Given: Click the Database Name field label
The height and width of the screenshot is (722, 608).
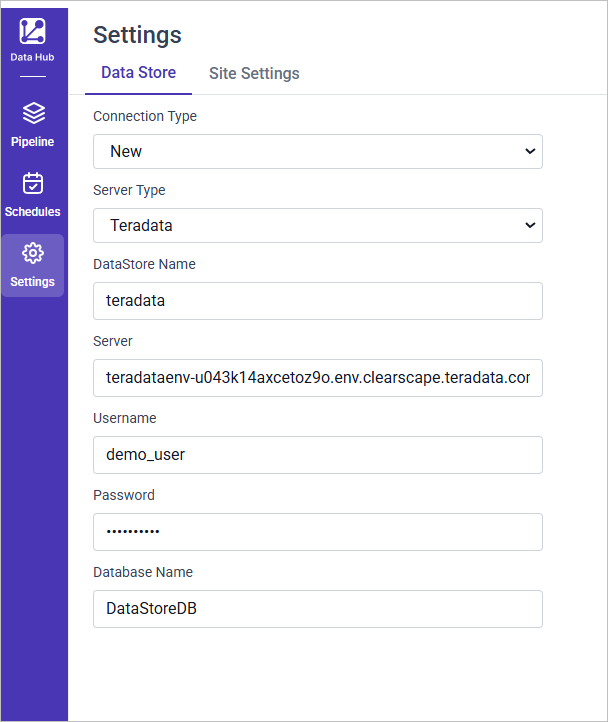Looking at the screenshot, I should (143, 572).
